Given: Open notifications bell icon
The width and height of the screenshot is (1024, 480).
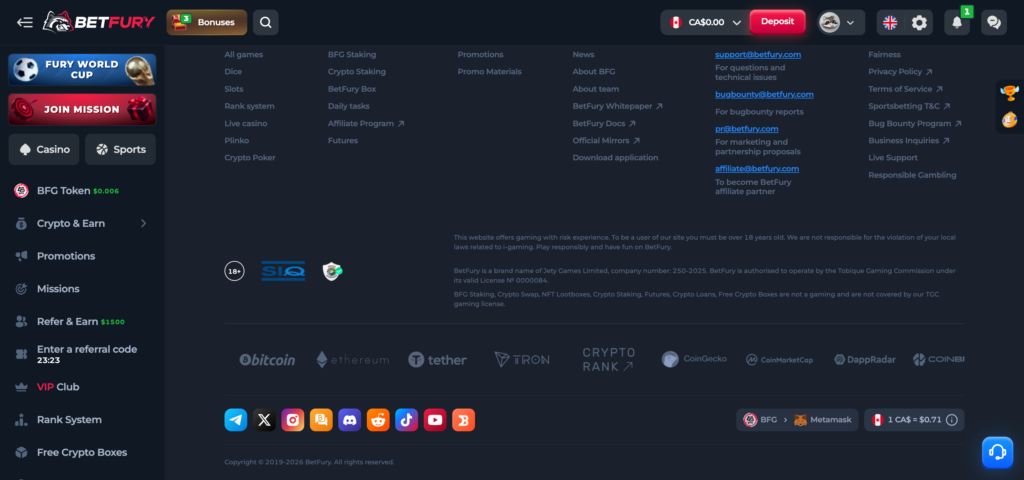Looking at the screenshot, I should point(957,22).
